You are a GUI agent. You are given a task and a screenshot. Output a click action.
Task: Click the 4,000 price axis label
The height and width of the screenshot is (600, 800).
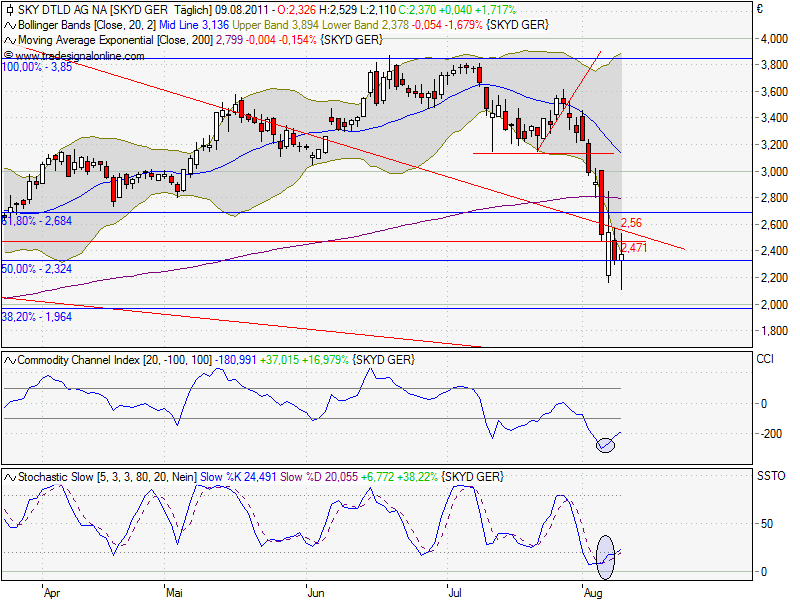pos(774,39)
